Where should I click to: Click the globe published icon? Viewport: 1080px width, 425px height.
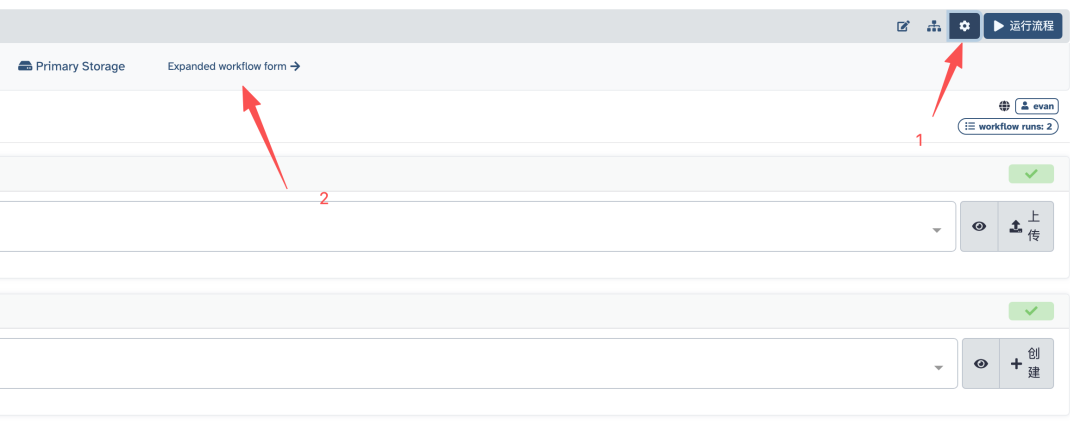pyautogui.click(x=1004, y=106)
